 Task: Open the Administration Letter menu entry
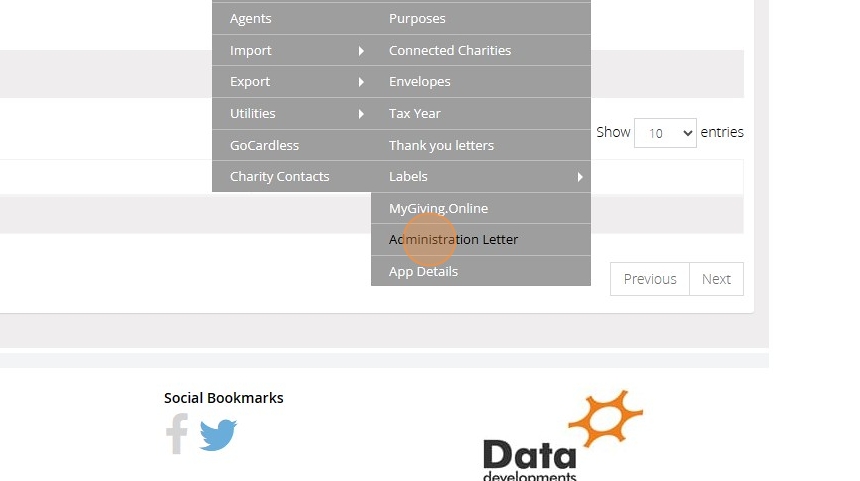[x=453, y=240]
